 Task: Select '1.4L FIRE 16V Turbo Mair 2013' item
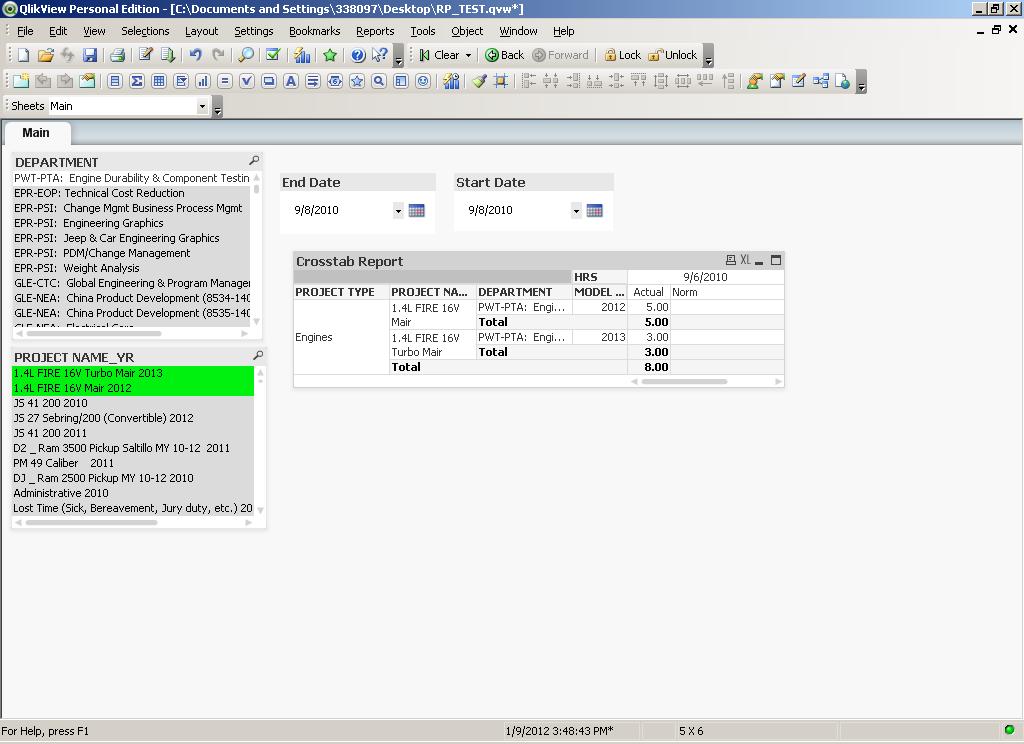point(88,373)
